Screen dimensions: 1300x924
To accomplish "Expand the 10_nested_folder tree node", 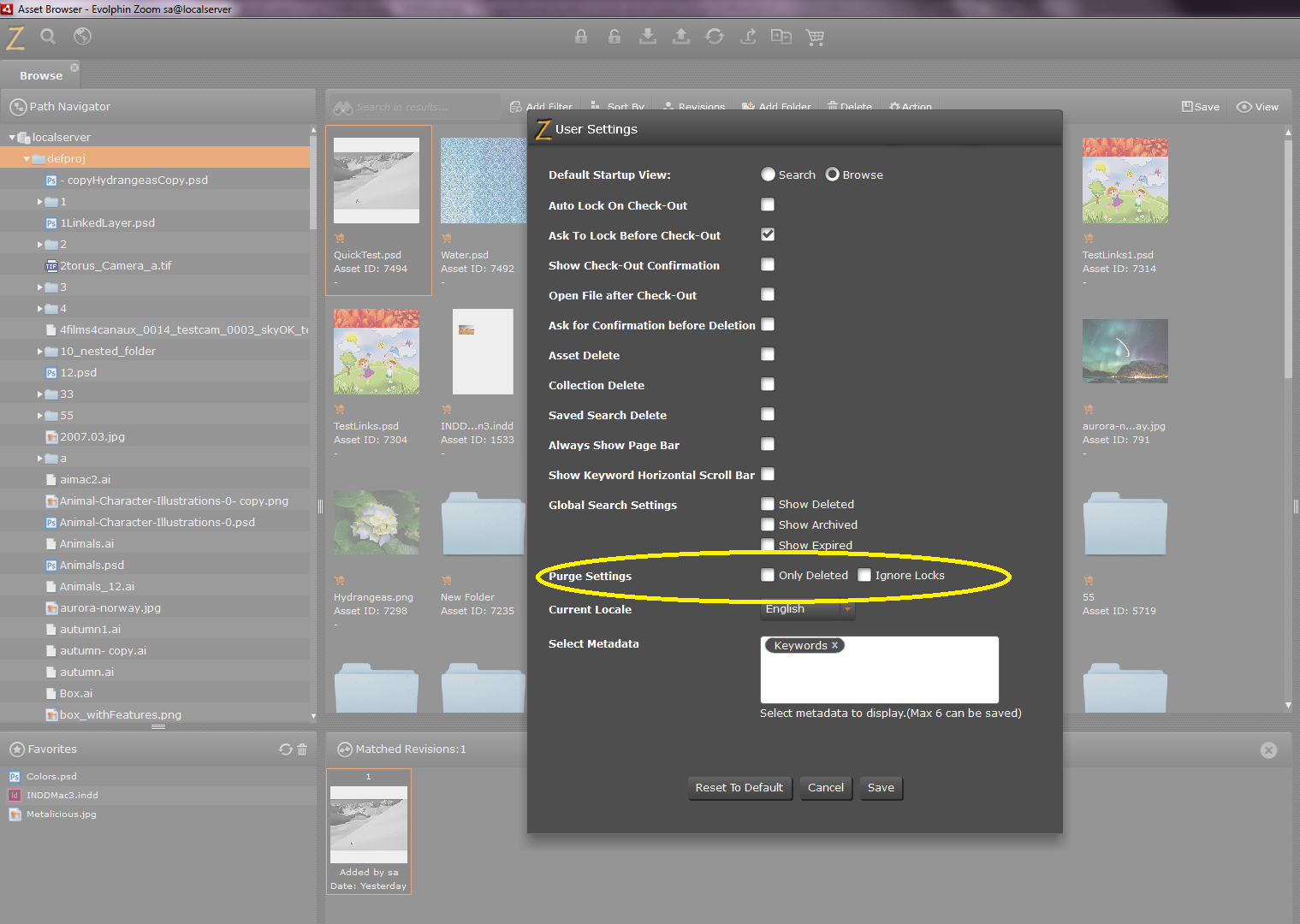I will click(x=40, y=351).
